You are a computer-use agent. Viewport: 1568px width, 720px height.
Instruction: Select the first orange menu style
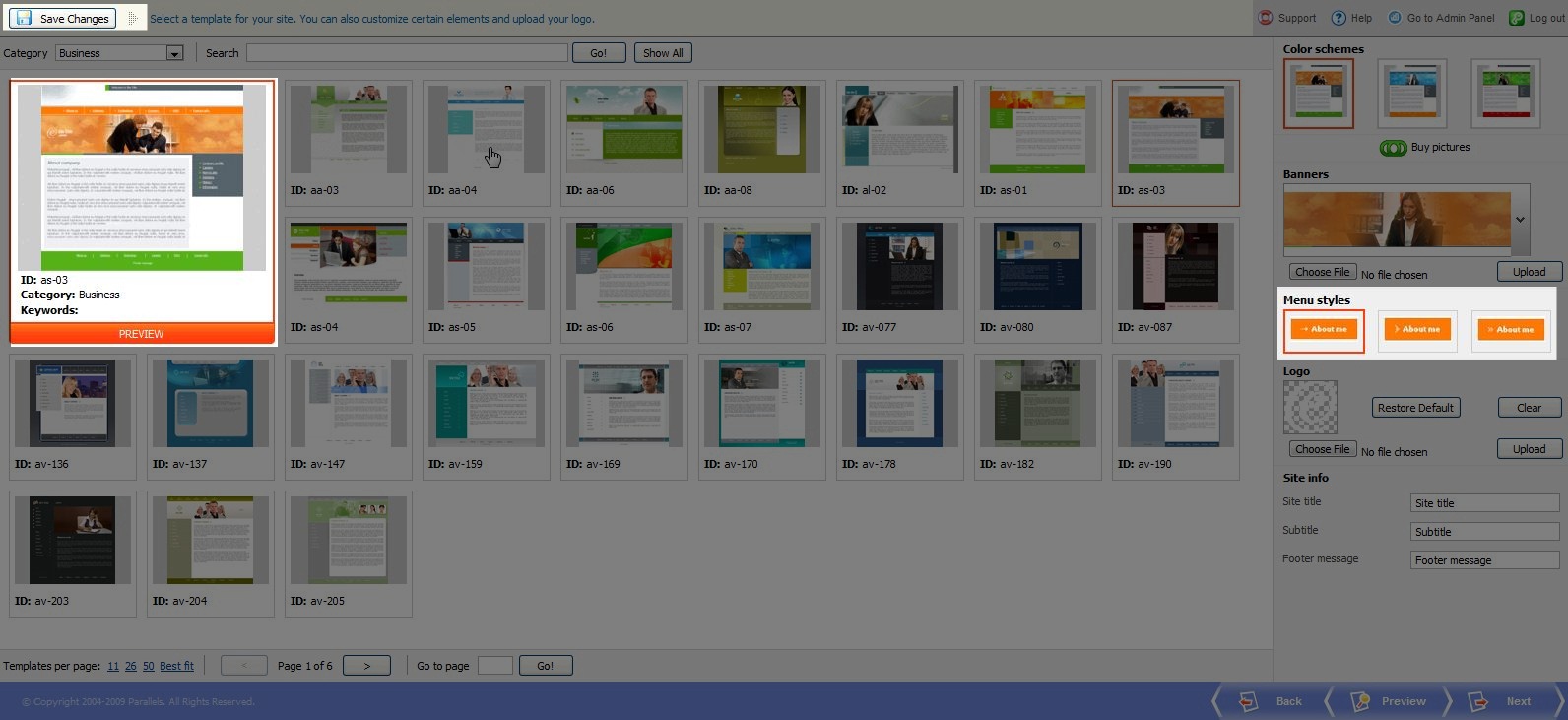[1324, 330]
